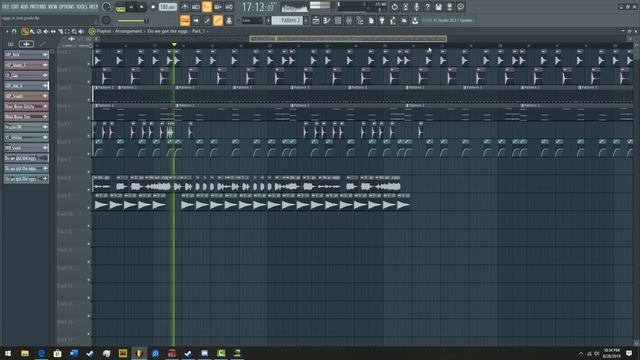640x360 pixels.
Task: Open the Part_1 breadcrumb dropdown
Action: coord(198,31)
